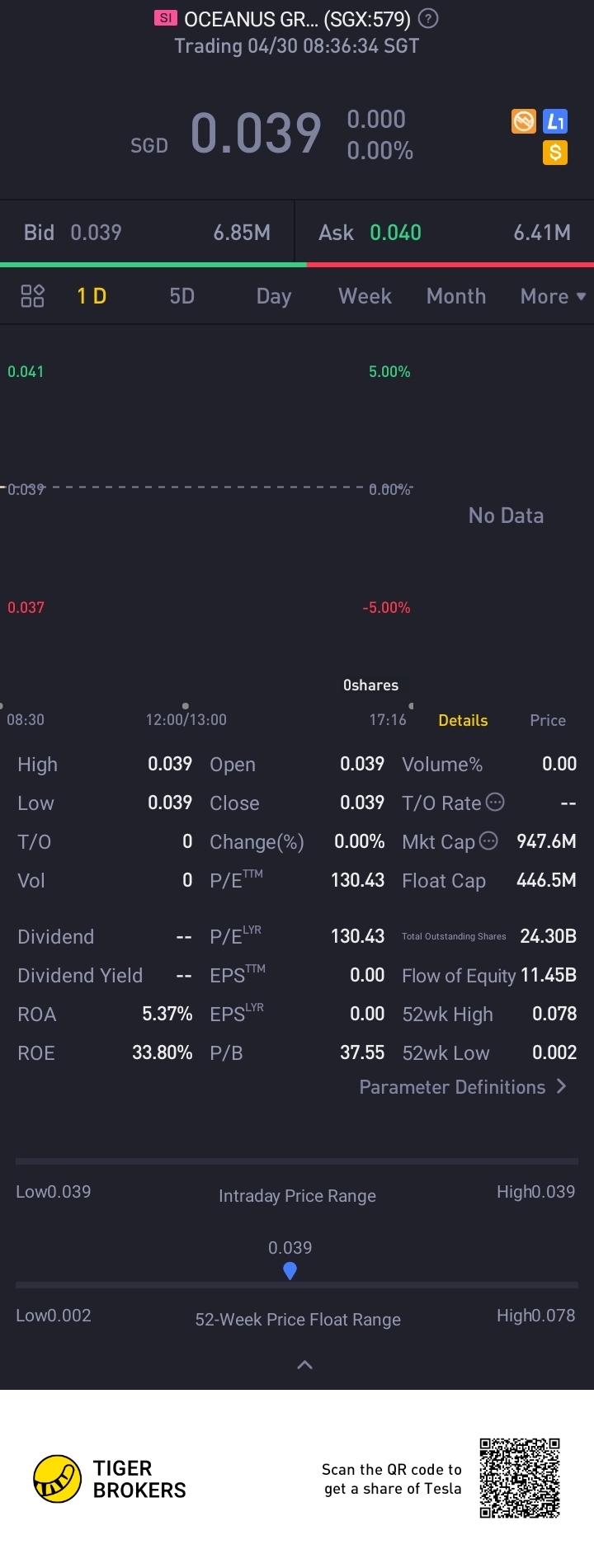The width and height of the screenshot is (594, 1568).
Task: Tap the Bid 0.039 quote row
Action: pos(147,233)
